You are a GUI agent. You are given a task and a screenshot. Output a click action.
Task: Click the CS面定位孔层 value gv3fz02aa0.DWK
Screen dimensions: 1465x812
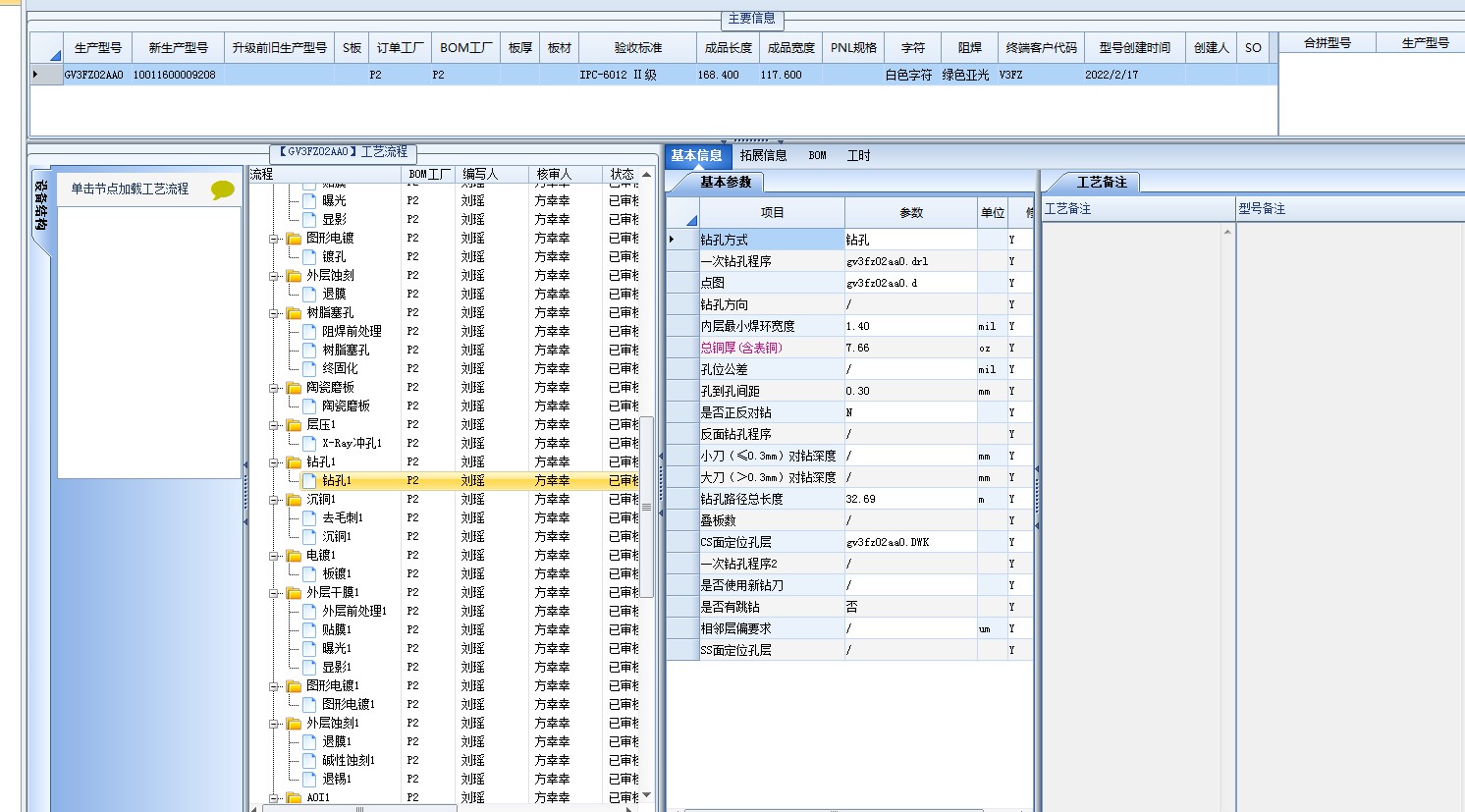[910, 542]
